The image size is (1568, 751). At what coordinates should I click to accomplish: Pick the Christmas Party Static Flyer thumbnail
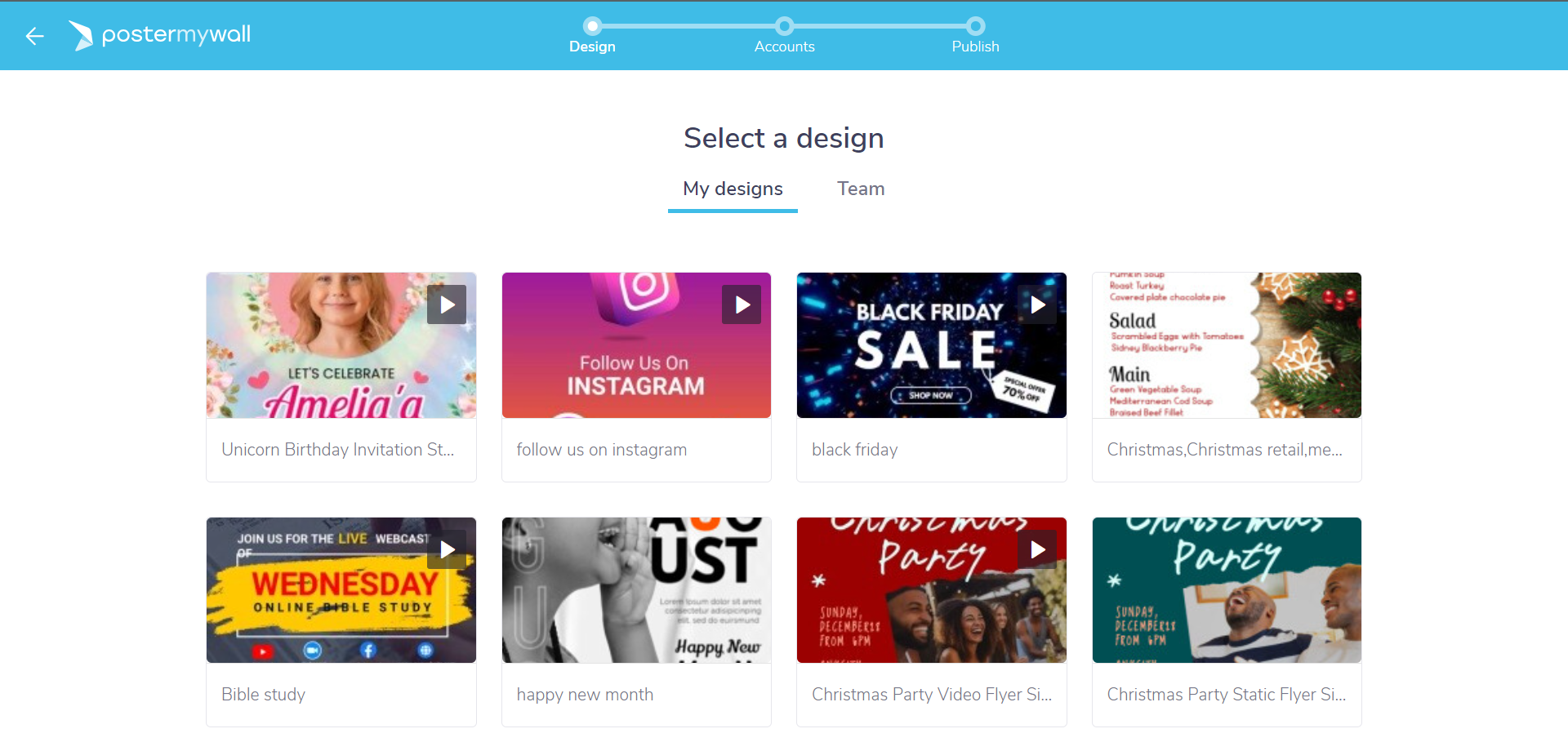pyautogui.click(x=1227, y=590)
